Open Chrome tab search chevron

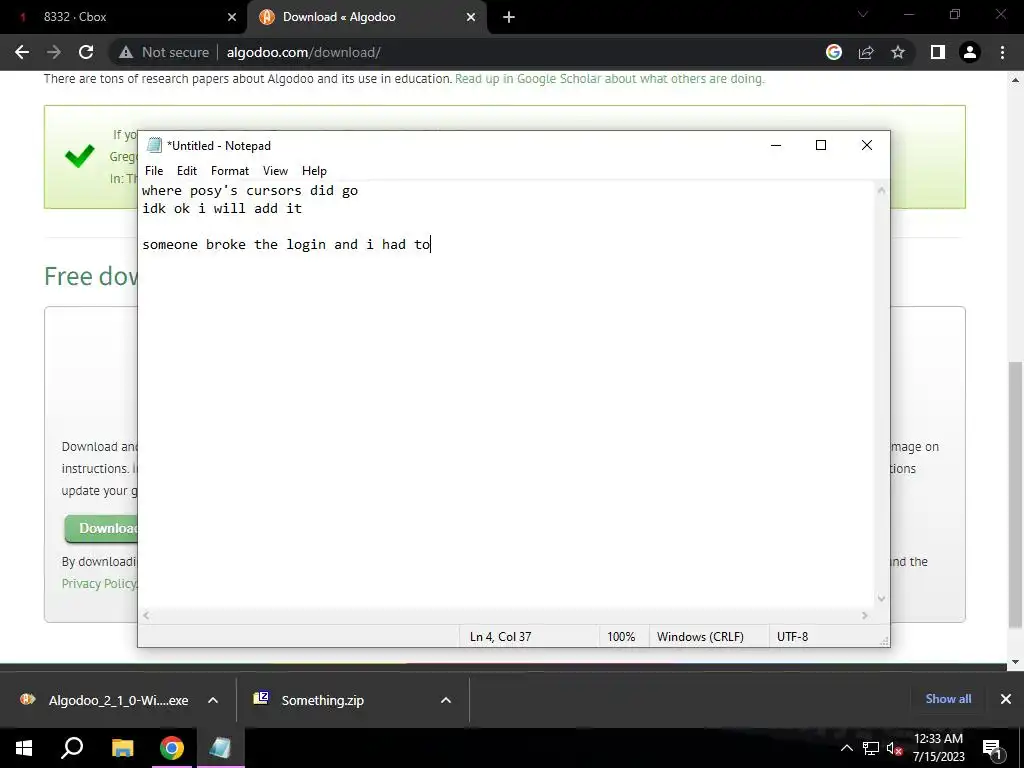click(863, 14)
